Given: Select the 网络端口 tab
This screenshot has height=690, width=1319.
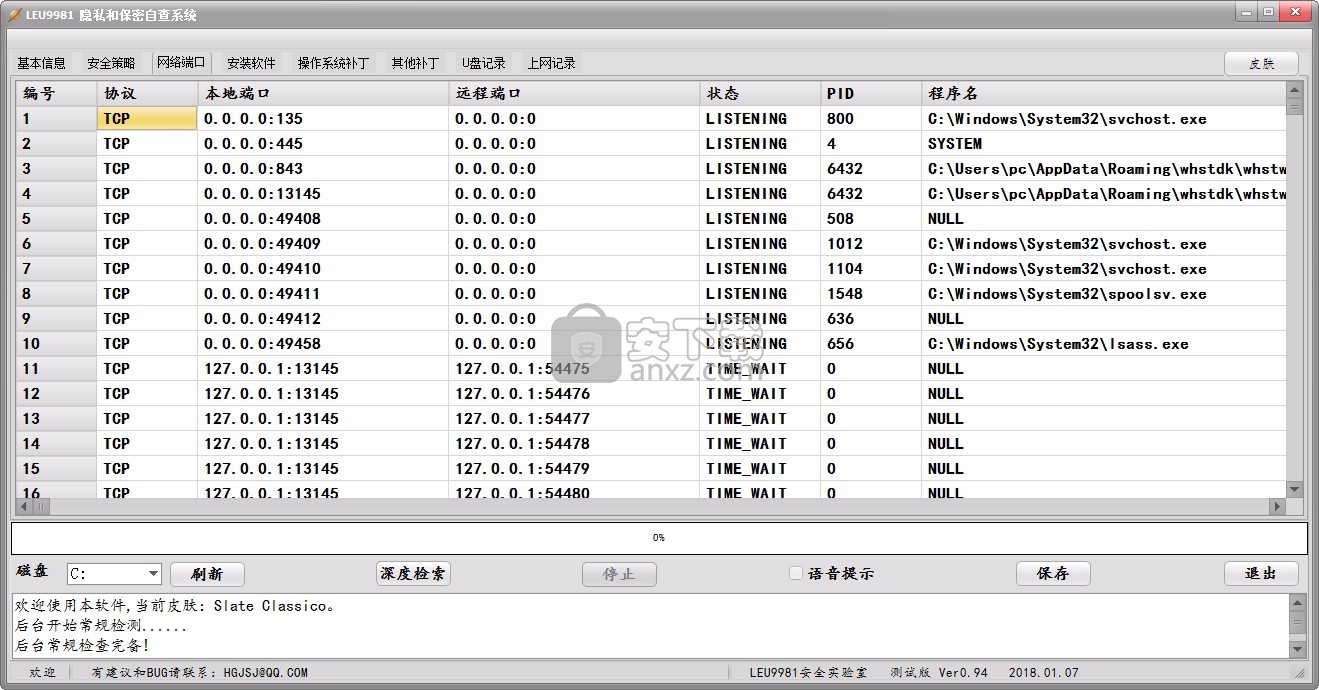Looking at the screenshot, I should coord(181,62).
